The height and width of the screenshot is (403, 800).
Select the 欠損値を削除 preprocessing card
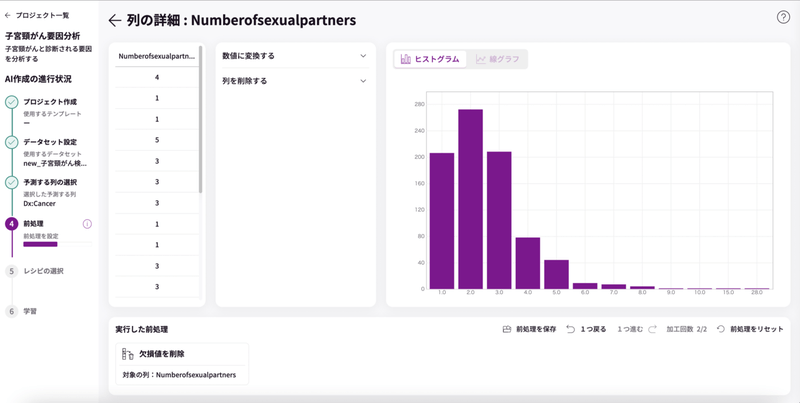coord(182,364)
